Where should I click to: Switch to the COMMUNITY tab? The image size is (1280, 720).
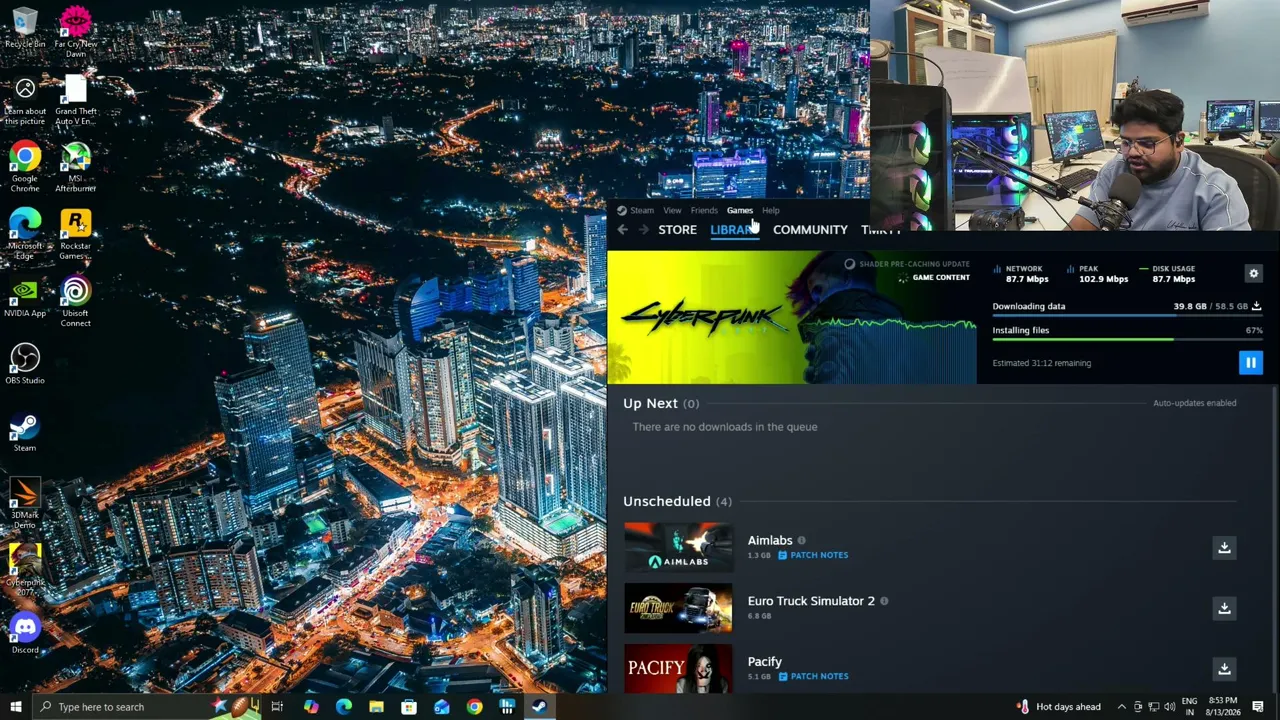(x=810, y=230)
